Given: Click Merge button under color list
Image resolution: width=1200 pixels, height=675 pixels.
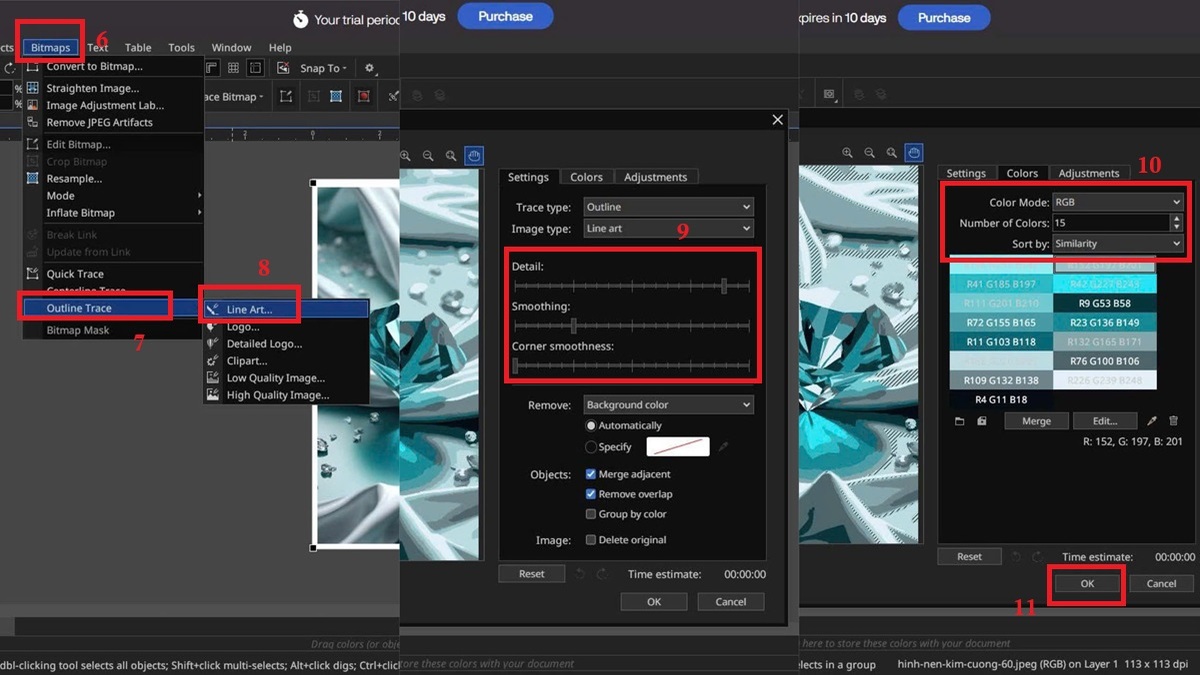Looking at the screenshot, I should pyautogui.click(x=1036, y=421).
